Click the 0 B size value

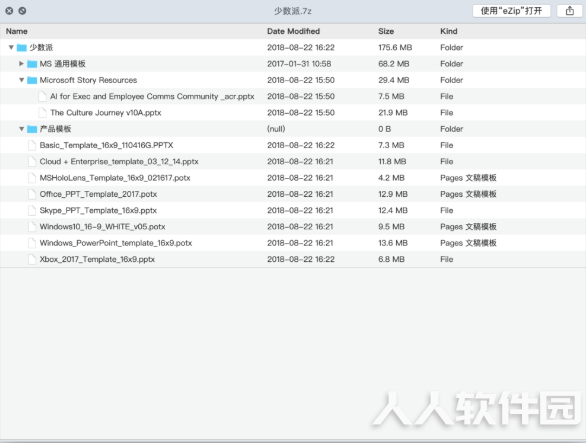tap(385, 129)
